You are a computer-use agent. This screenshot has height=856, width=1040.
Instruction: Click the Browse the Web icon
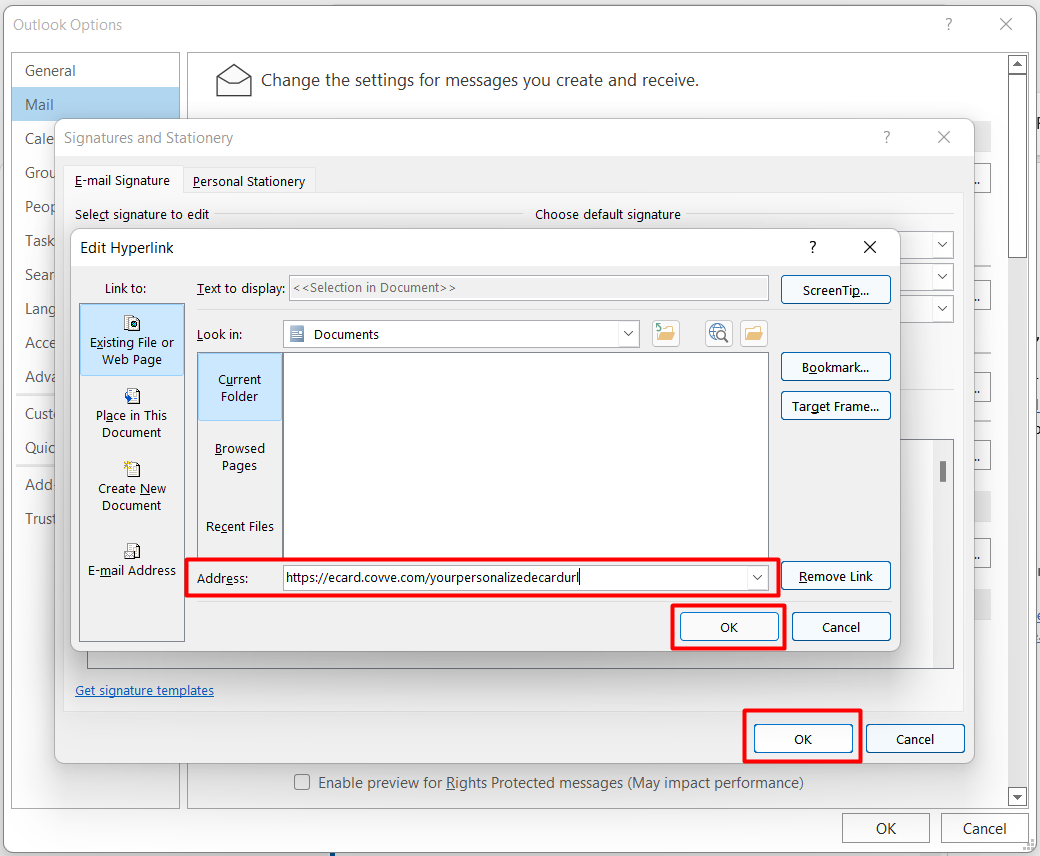tap(718, 333)
